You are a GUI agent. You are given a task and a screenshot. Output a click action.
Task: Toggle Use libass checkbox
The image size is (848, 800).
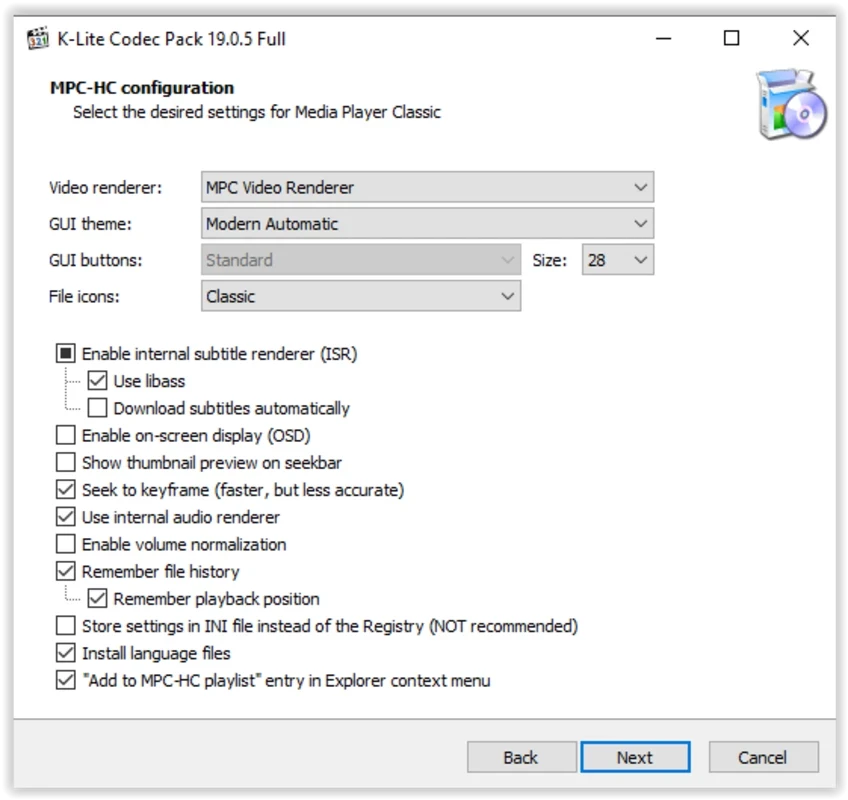click(x=98, y=381)
